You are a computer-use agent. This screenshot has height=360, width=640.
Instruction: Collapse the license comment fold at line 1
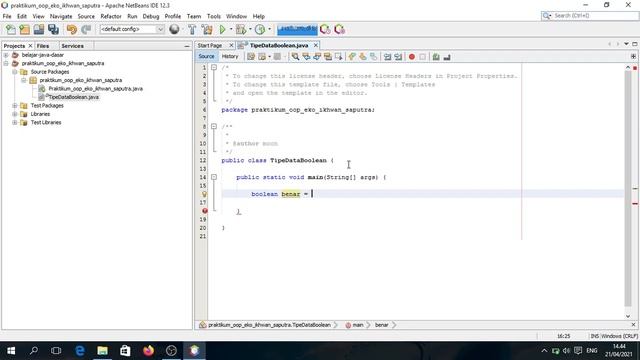point(214,67)
